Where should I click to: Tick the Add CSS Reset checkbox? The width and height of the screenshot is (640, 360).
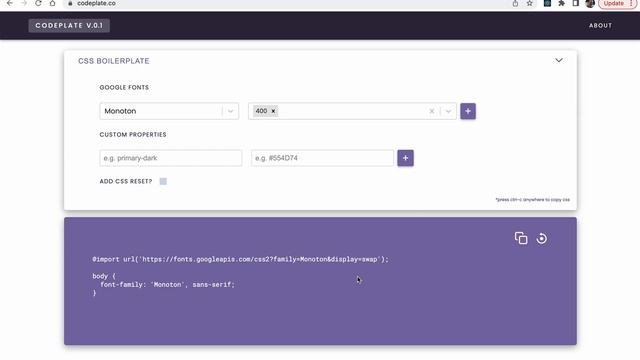pos(163,181)
